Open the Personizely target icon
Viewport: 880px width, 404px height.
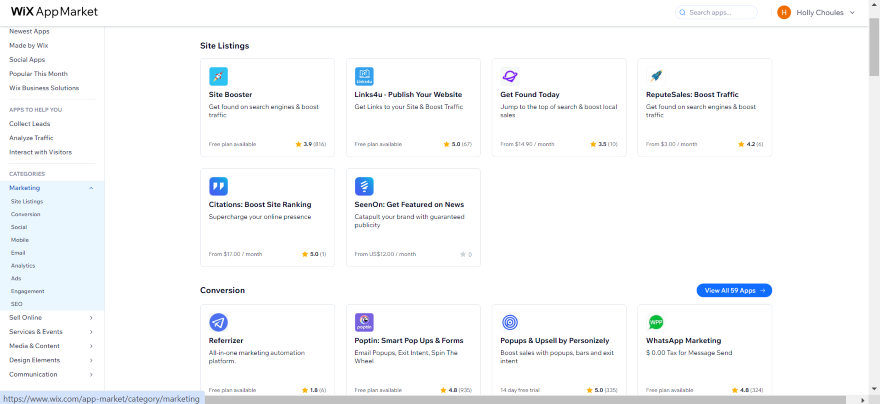pos(510,323)
